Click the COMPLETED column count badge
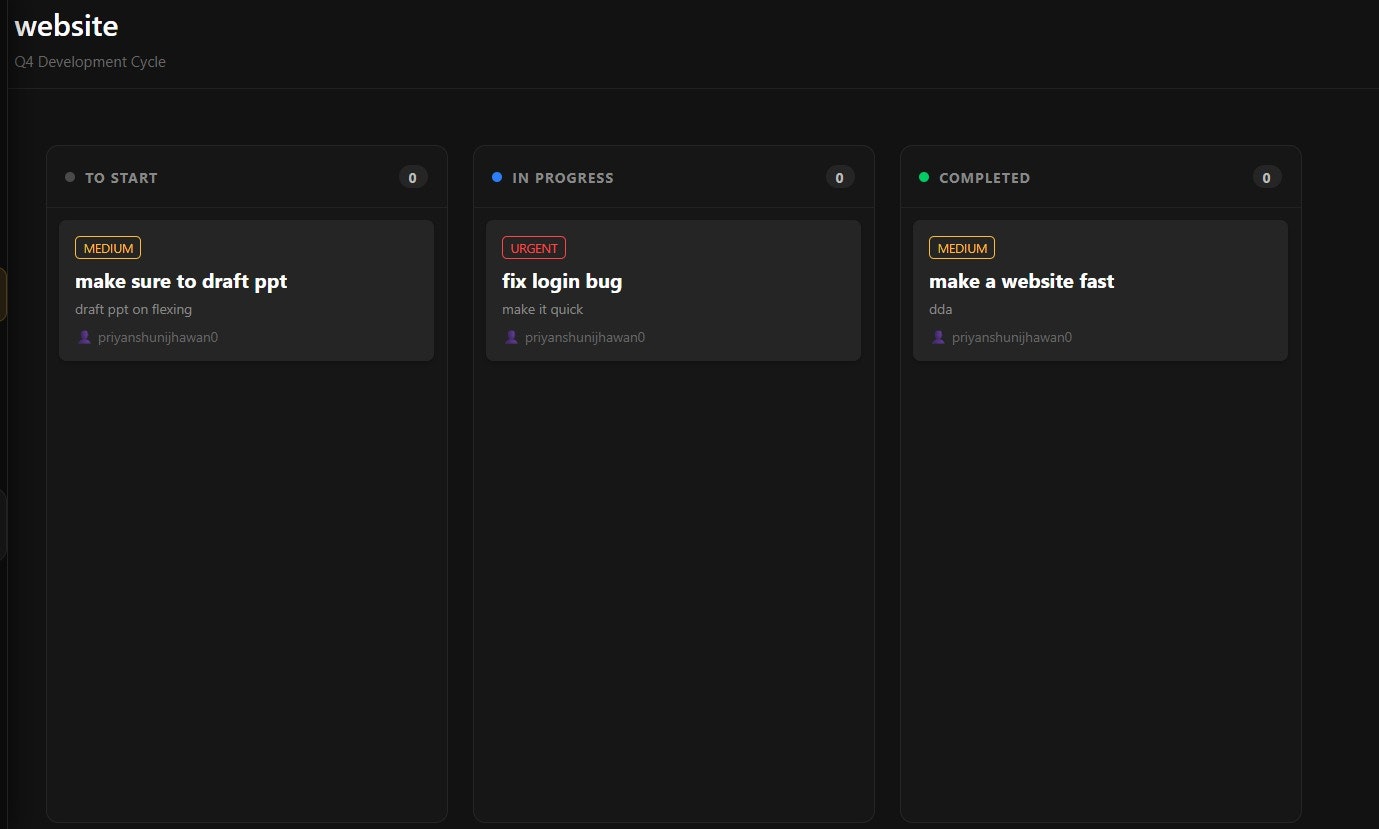The image size is (1379, 829). tap(1267, 178)
